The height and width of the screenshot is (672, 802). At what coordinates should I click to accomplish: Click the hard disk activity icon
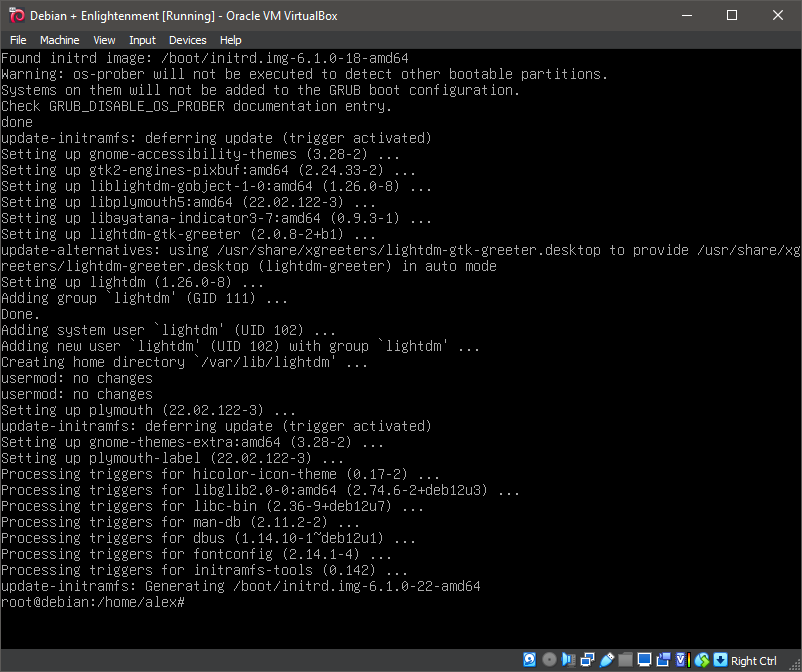click(529, 659)
